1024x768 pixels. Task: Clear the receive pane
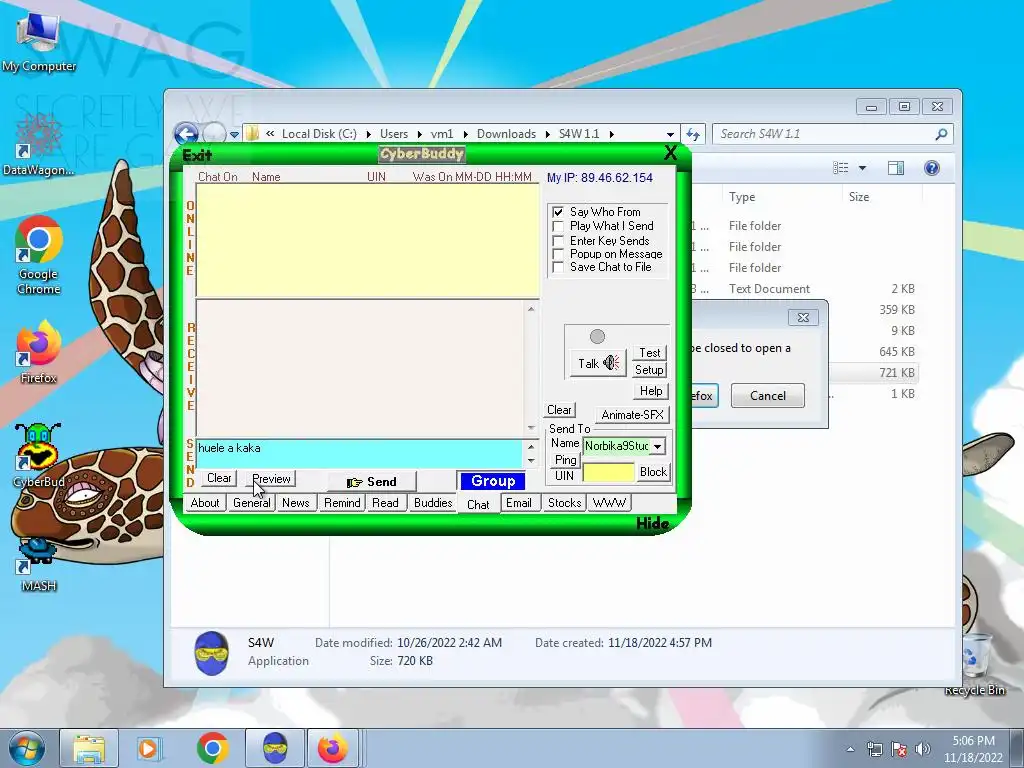coord(559,409)
